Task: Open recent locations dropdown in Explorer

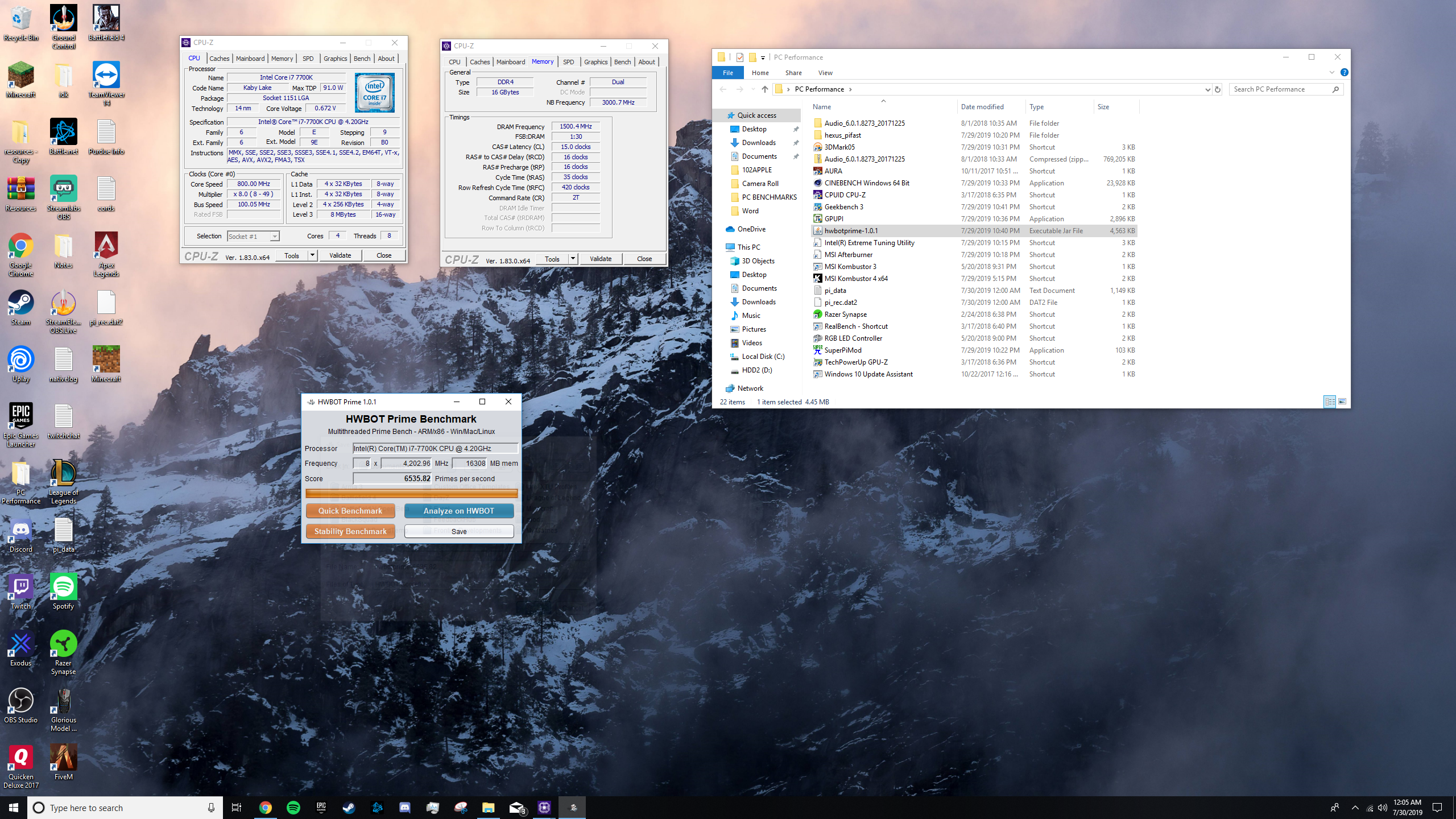Action: coord(752,89)
